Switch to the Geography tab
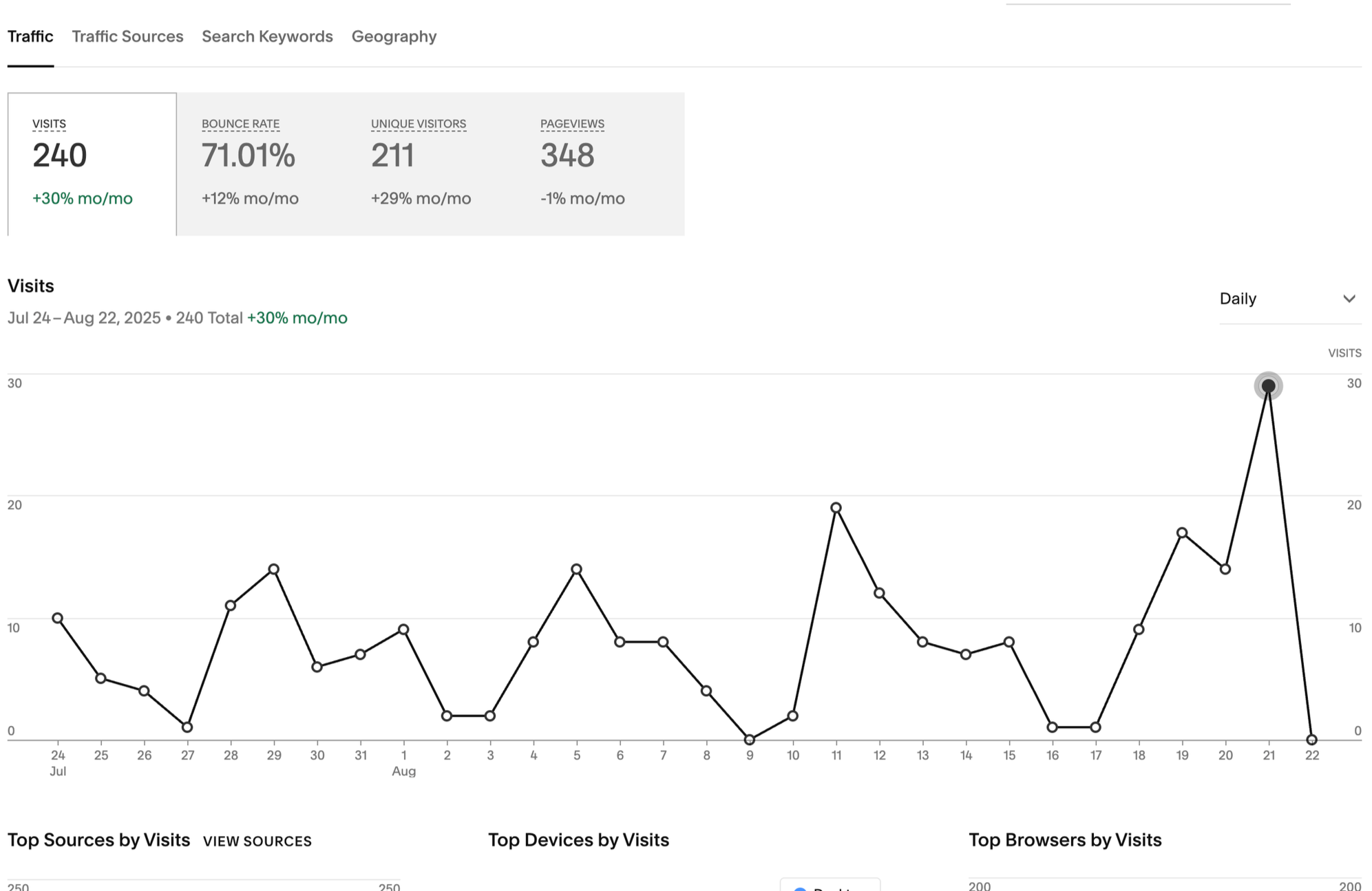The height and width of the screenshot is (891, 1372). click(x=394, y=36)
